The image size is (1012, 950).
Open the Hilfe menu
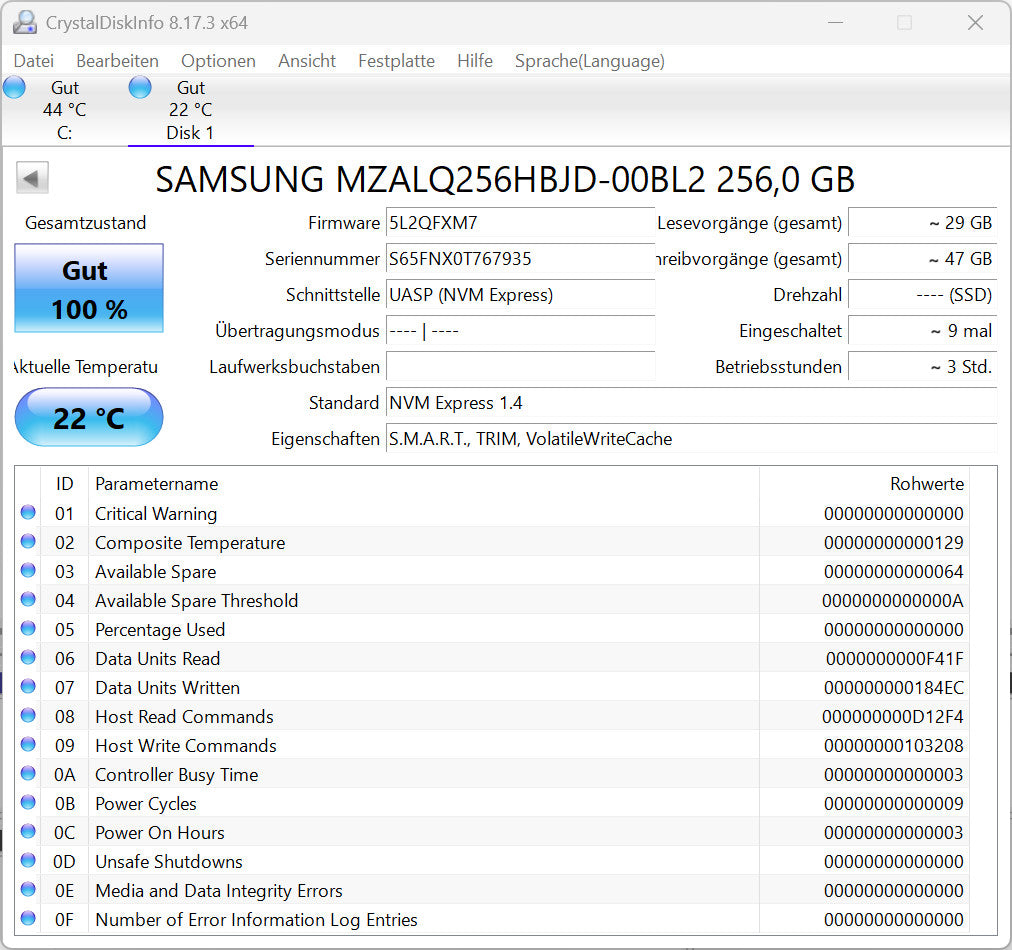(474, 61)
